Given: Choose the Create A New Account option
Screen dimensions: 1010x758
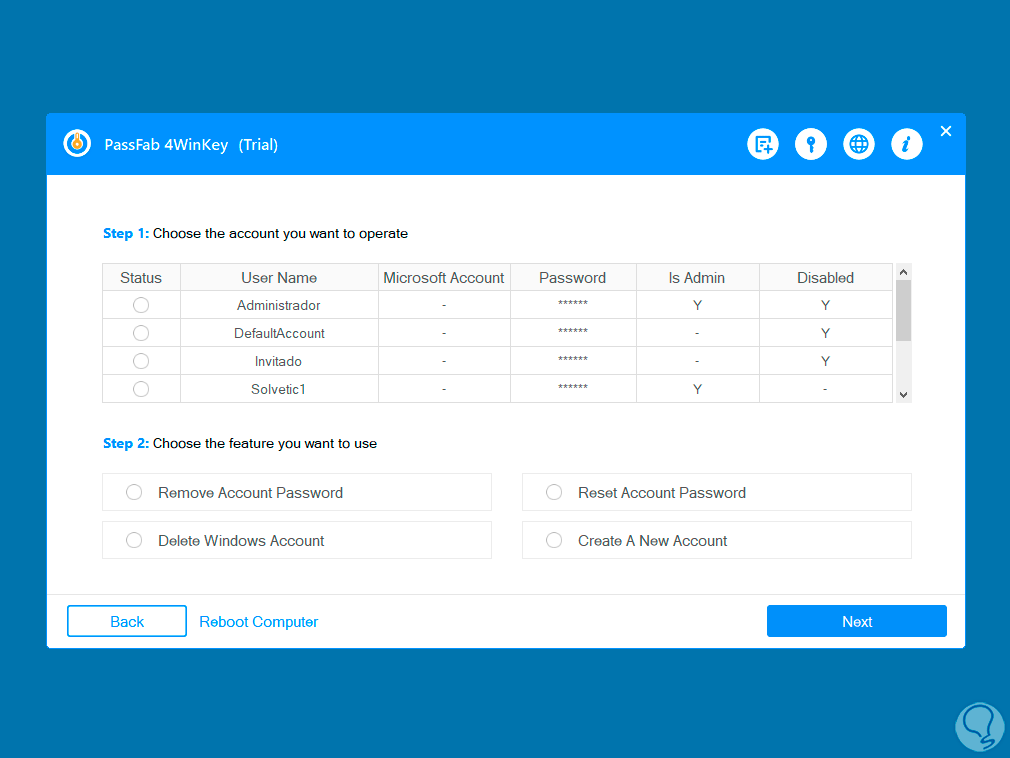Looking at the screenshot, I should tap(717, 540).
